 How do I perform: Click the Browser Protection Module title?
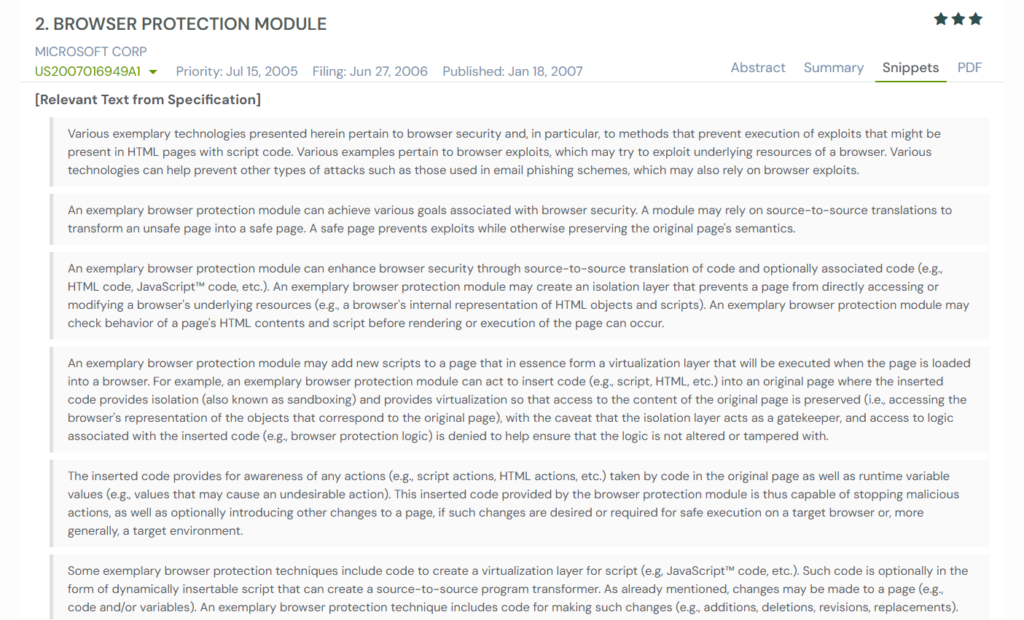tap(180, 24)
